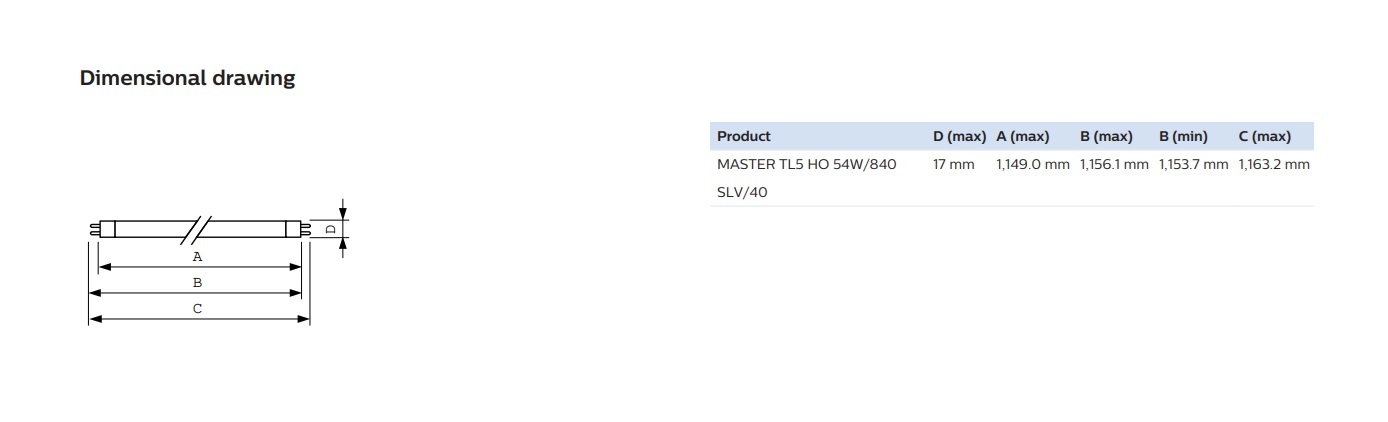Click the 1,163.2 mm value

[1273, 164]
